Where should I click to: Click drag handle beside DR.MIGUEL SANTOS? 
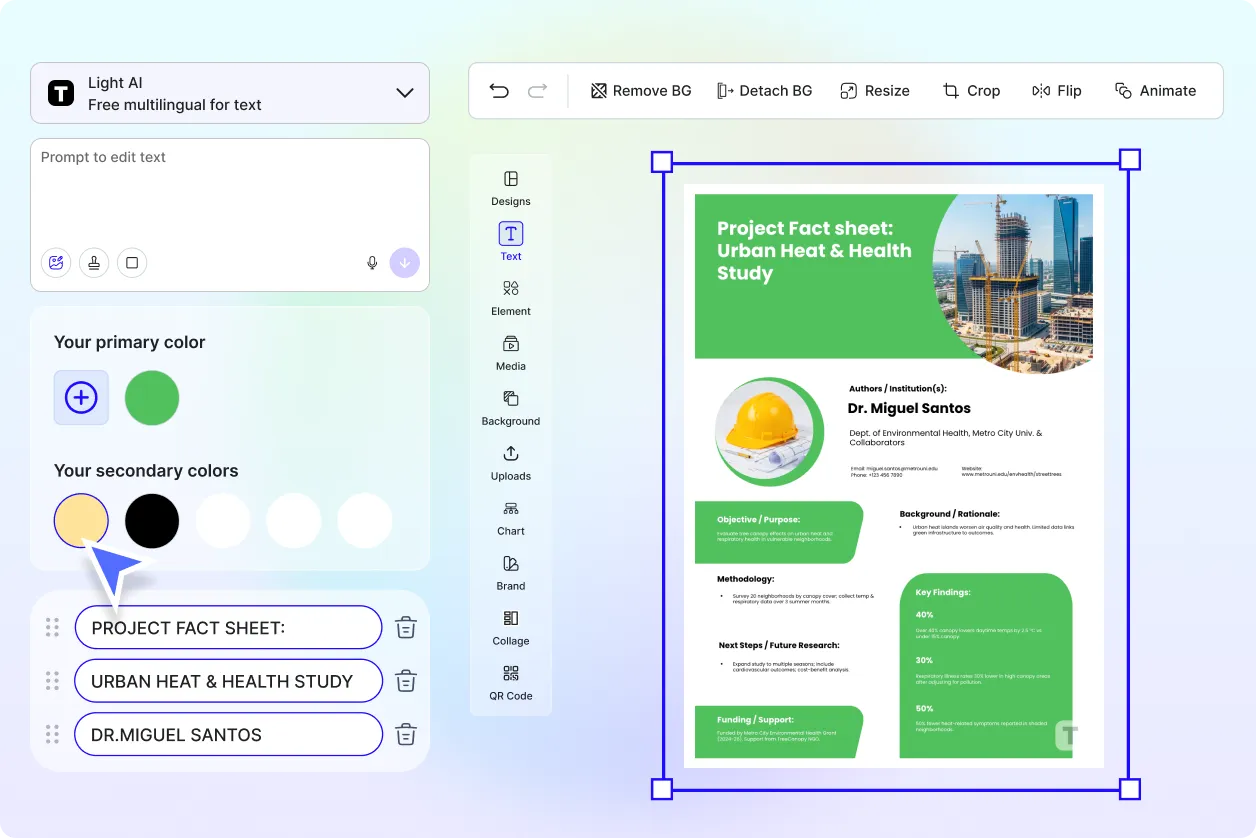click(x=52, y=734)
